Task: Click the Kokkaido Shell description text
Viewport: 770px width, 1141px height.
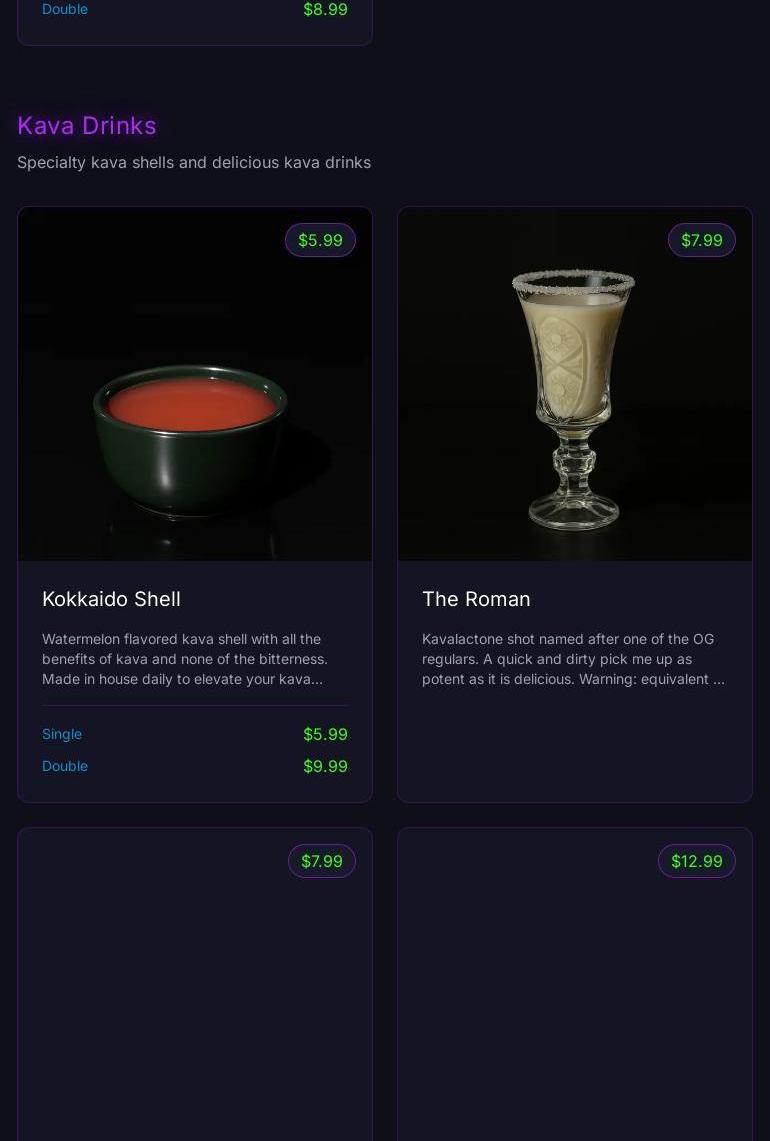Action: click(194, 659)
